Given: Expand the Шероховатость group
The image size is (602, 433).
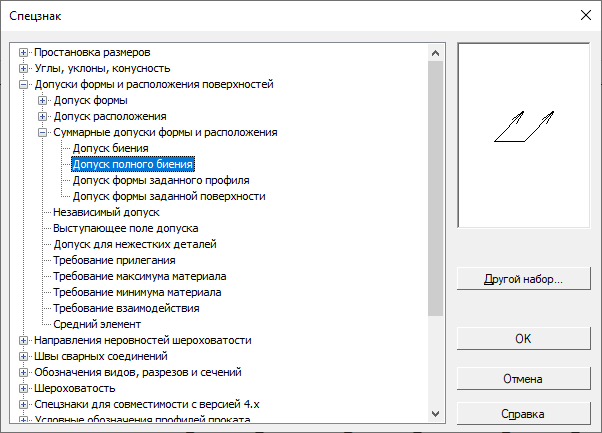Looking at the screenshot, I should click(25, 388).
